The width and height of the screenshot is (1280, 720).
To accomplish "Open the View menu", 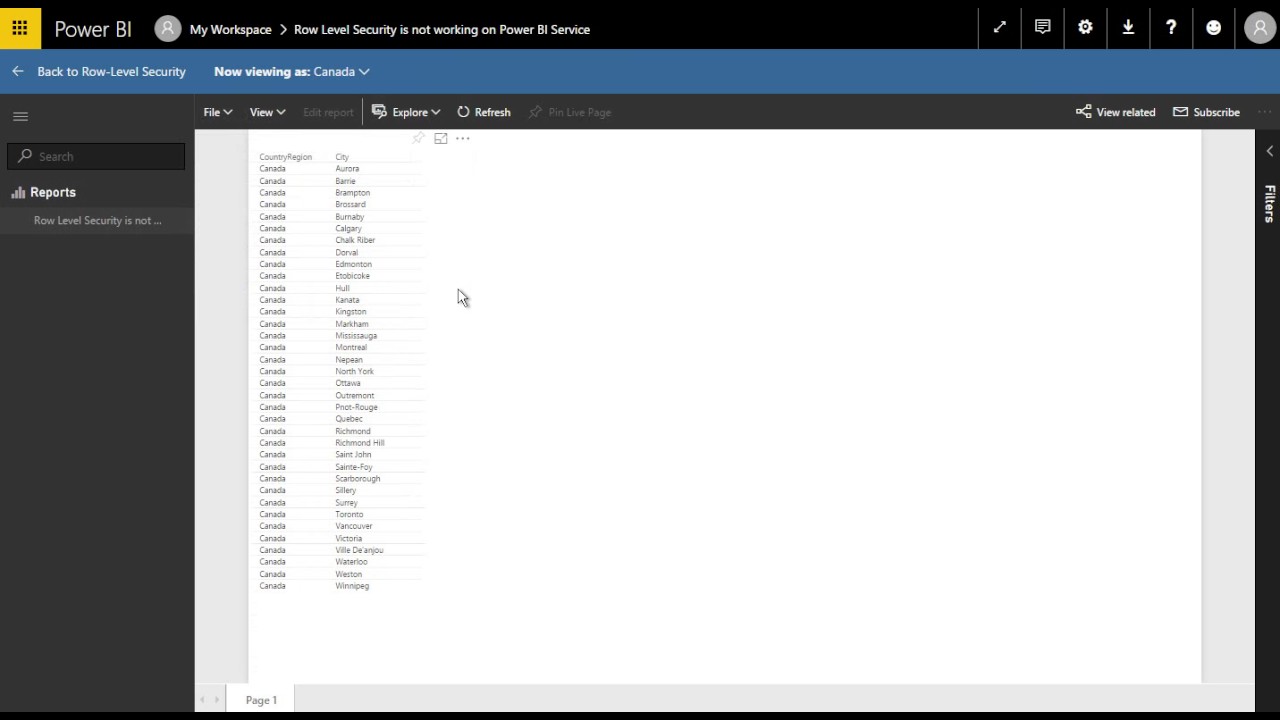I will (x=267, y=112).
